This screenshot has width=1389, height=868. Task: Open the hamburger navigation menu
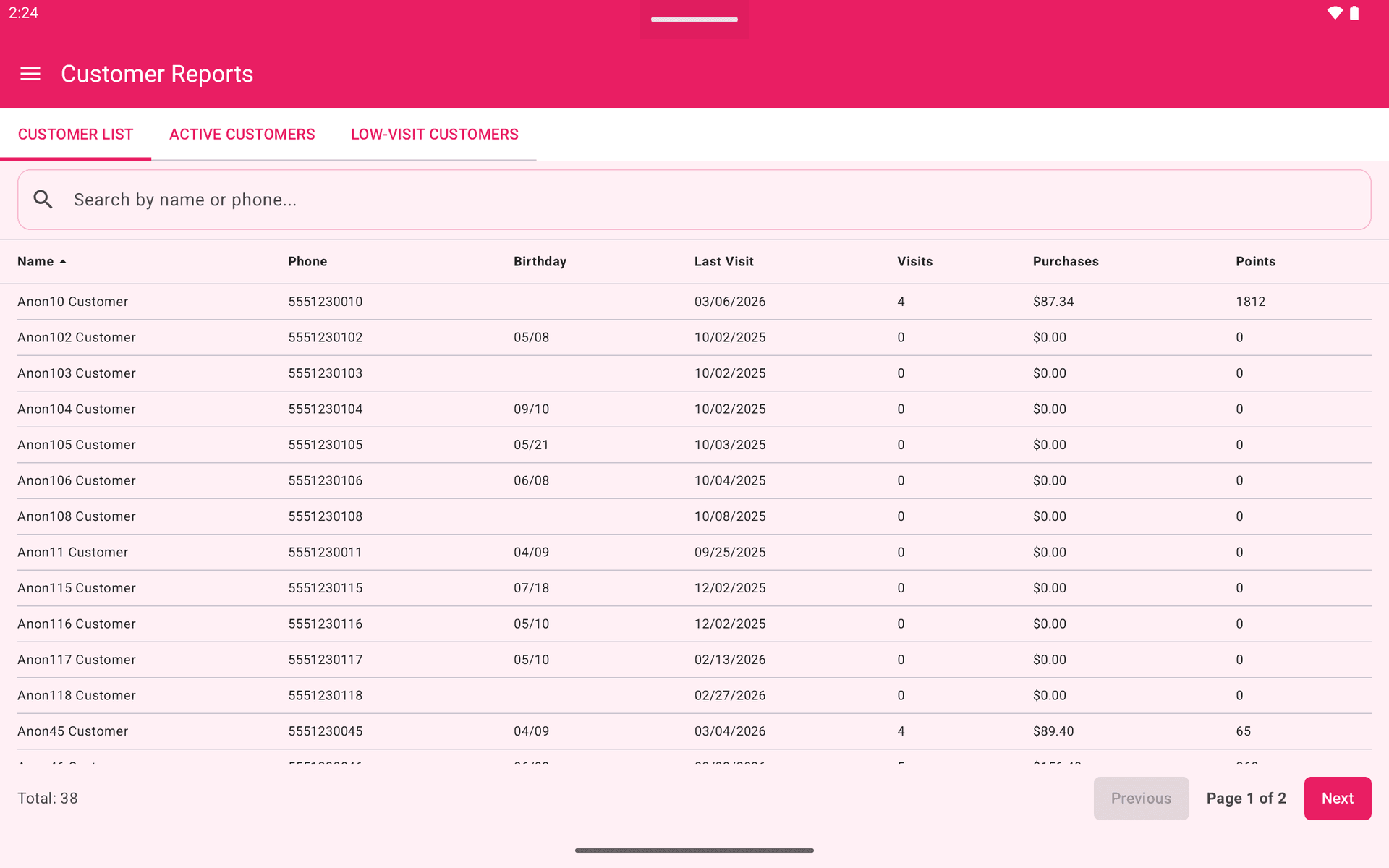(30, 74)
